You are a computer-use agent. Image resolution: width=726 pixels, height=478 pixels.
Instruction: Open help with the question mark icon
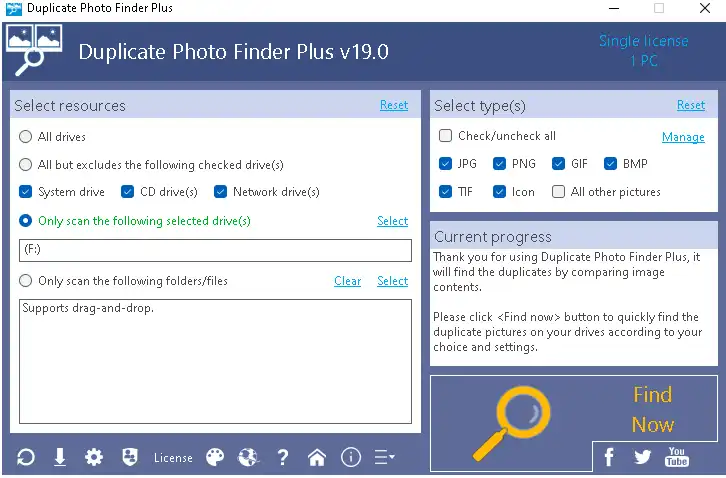coord(283,457)
